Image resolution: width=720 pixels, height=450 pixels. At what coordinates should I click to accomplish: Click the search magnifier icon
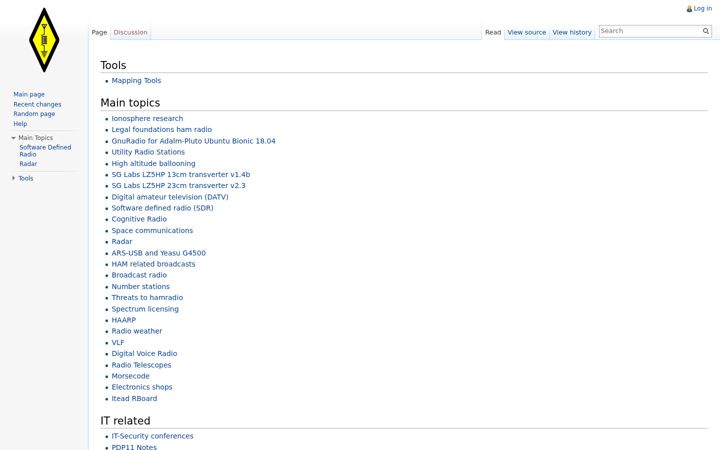click(x=706, y=31)
